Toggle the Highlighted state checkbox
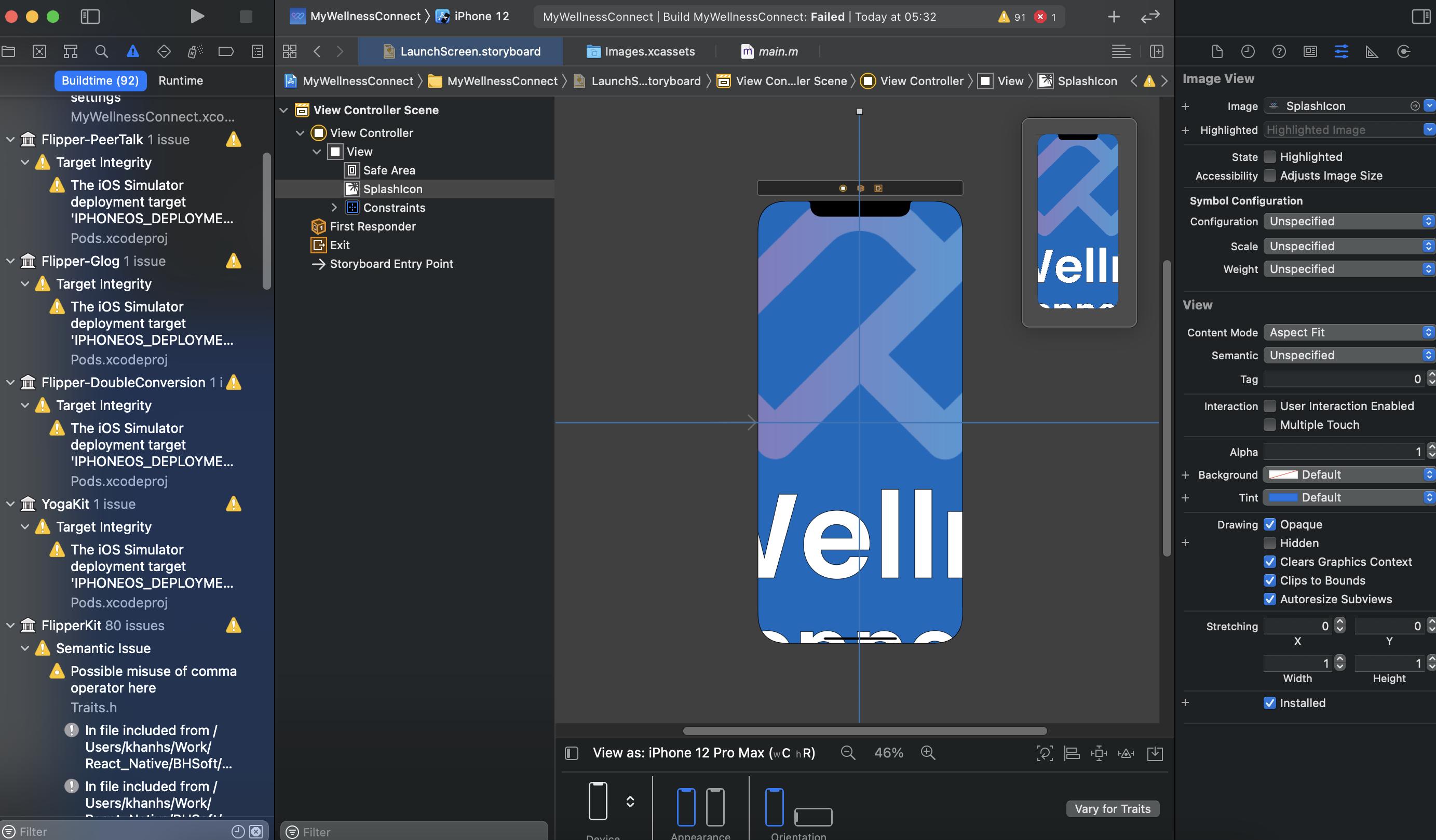1436x840 pixels. tap(1269, 157)
